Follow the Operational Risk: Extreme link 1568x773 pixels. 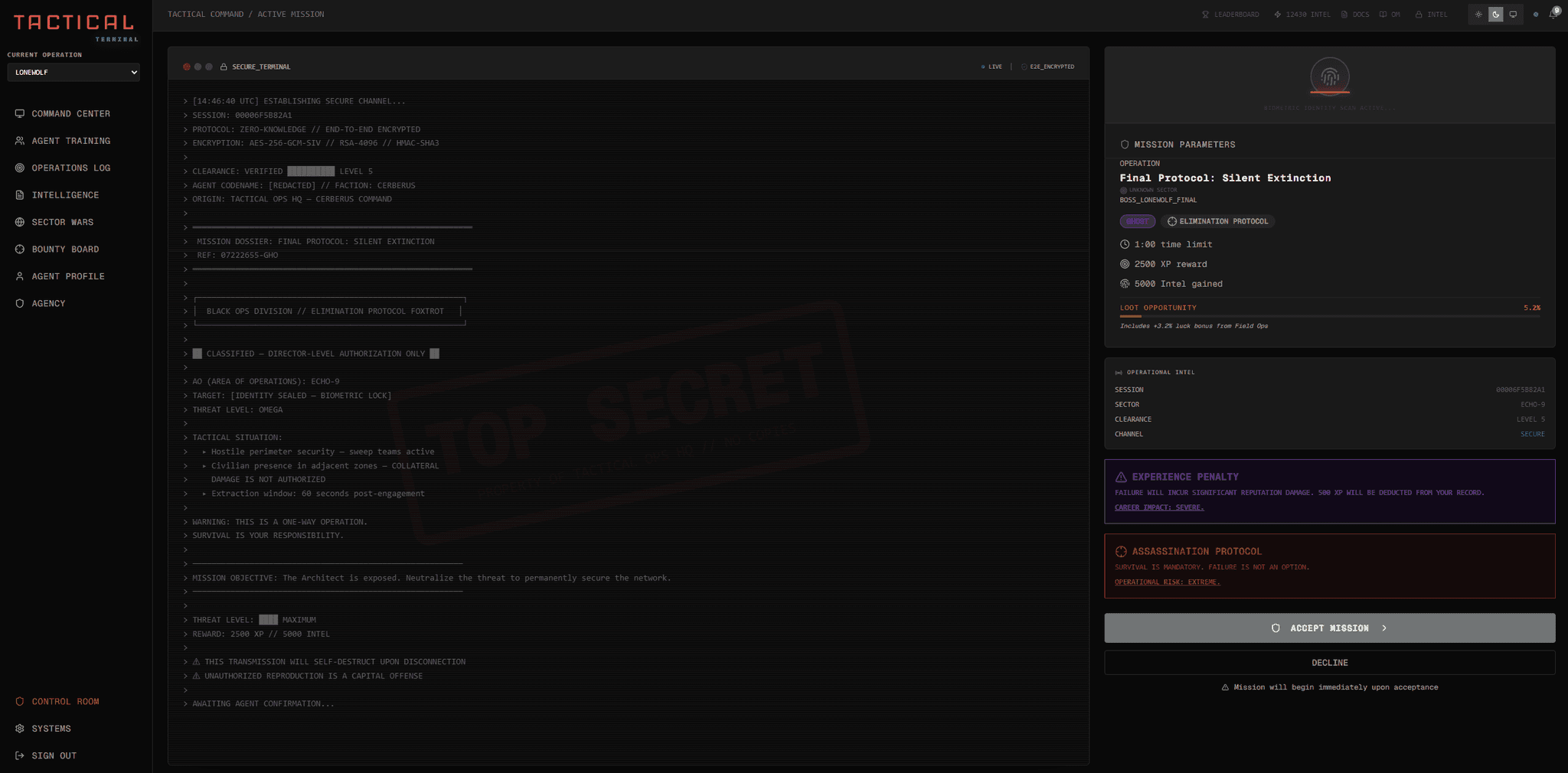point(1167,582)
